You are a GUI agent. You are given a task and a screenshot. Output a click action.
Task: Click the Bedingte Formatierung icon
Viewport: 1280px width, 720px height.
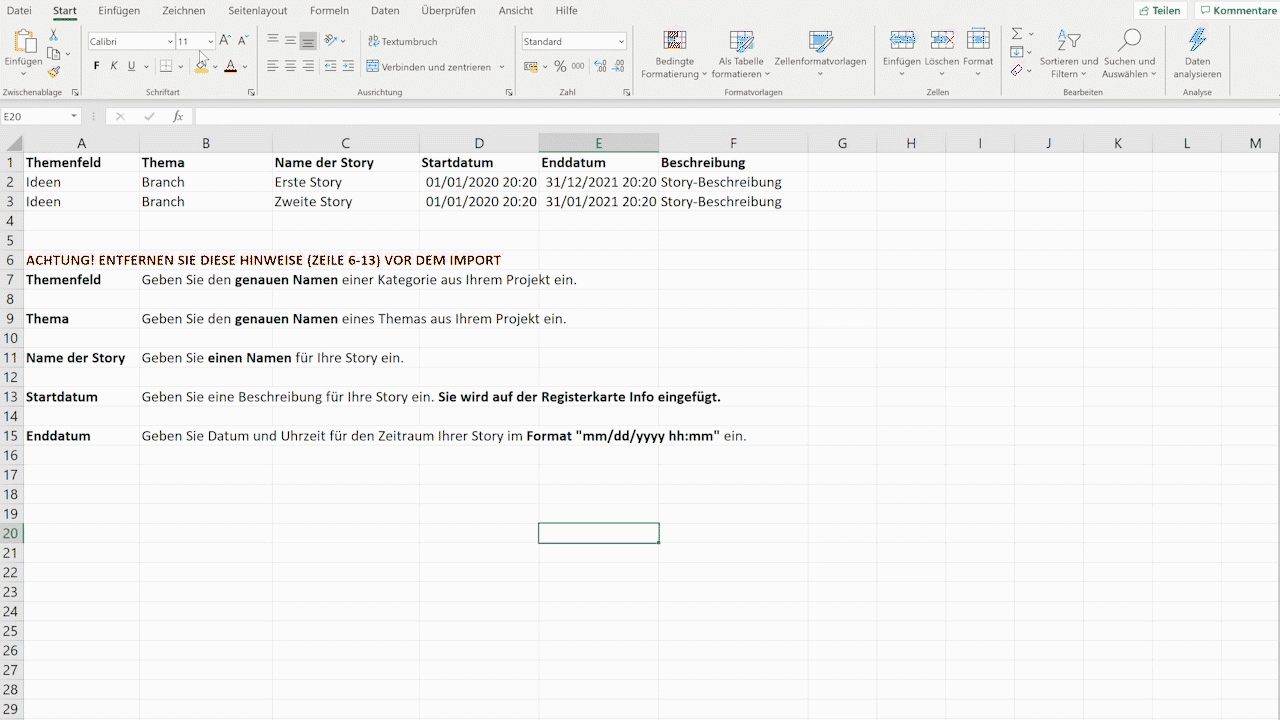click(x=675, y=55)
